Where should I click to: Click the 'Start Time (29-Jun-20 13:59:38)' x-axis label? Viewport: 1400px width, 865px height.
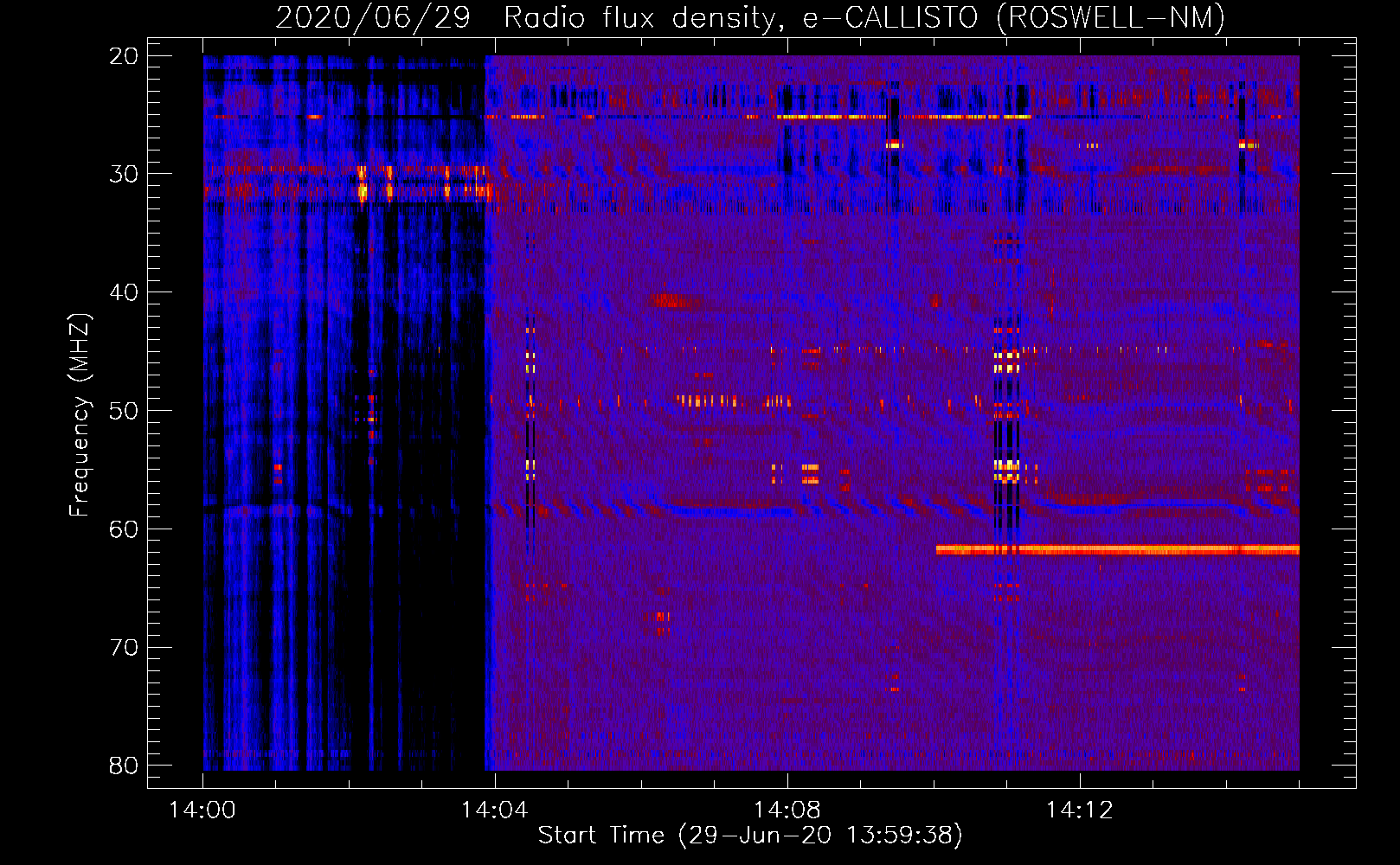(x=750, y=836)
